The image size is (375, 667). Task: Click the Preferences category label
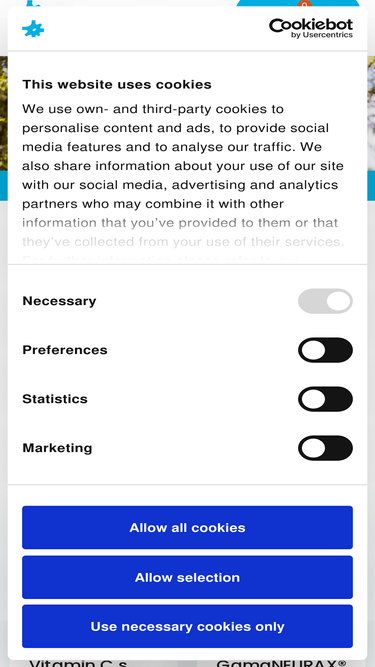pos(65,350)
